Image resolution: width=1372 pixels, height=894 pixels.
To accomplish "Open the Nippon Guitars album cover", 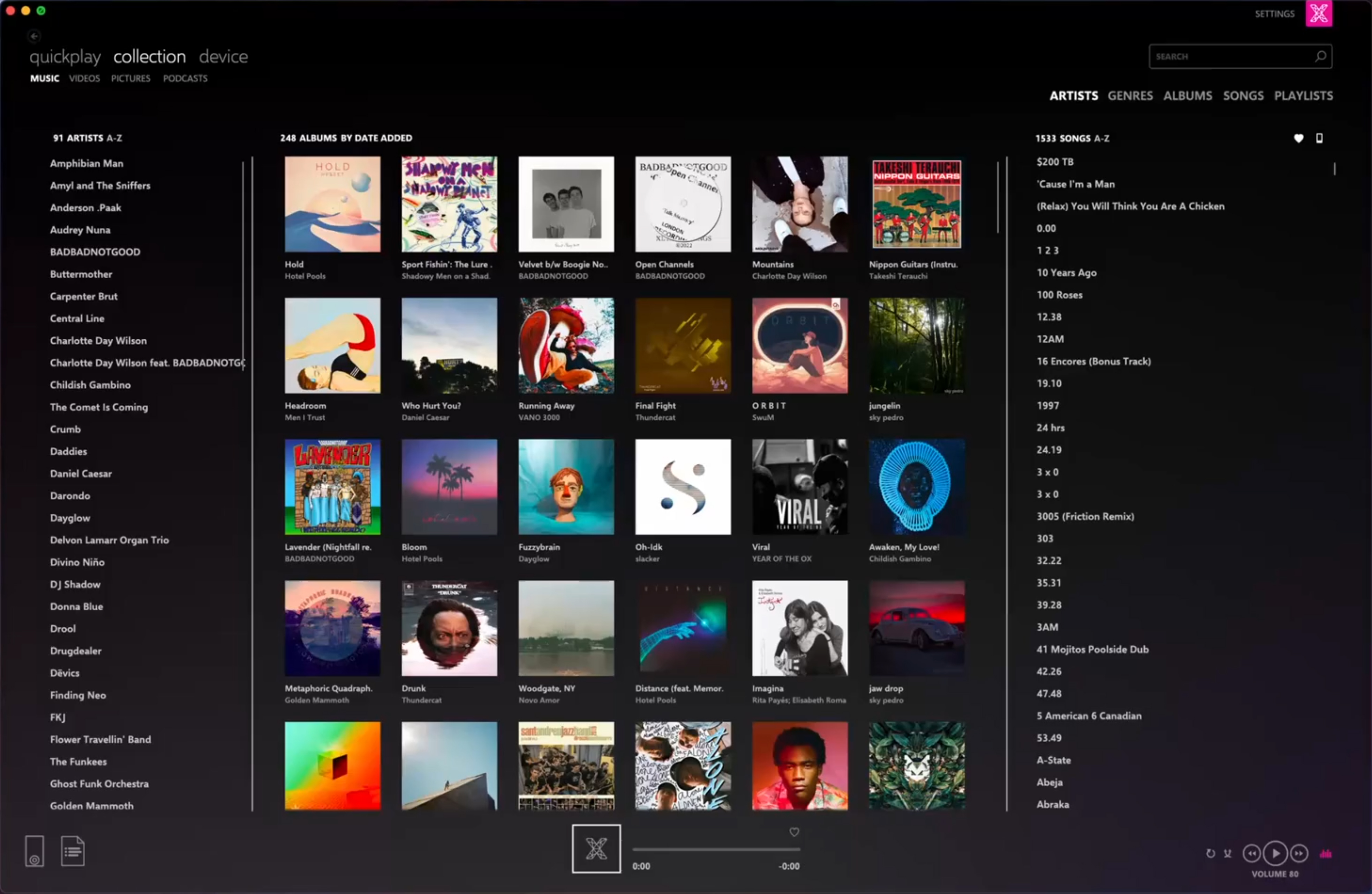I will [x=917, y=204].
